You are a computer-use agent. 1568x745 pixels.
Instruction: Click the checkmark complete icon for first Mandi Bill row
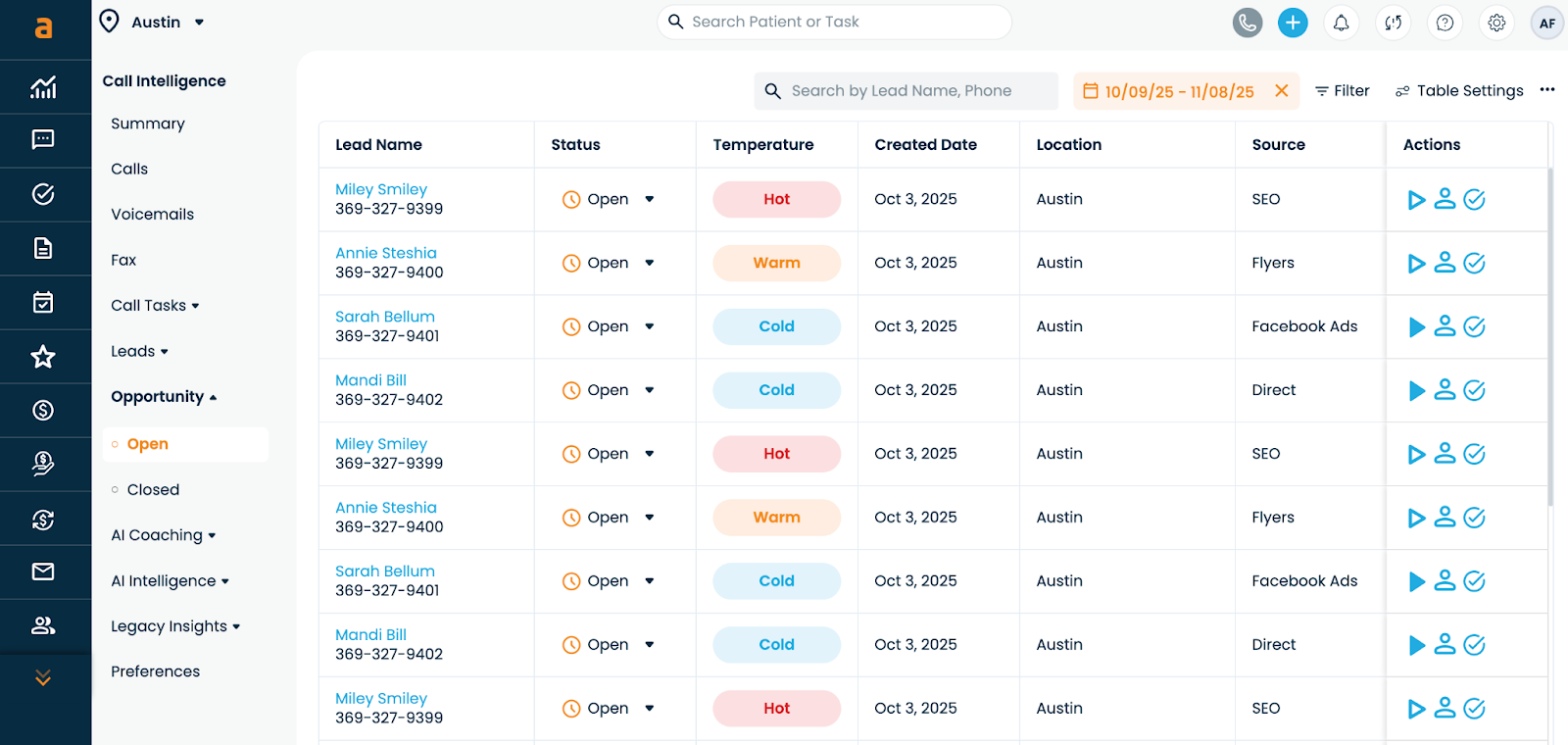[x=1474, y=390]
